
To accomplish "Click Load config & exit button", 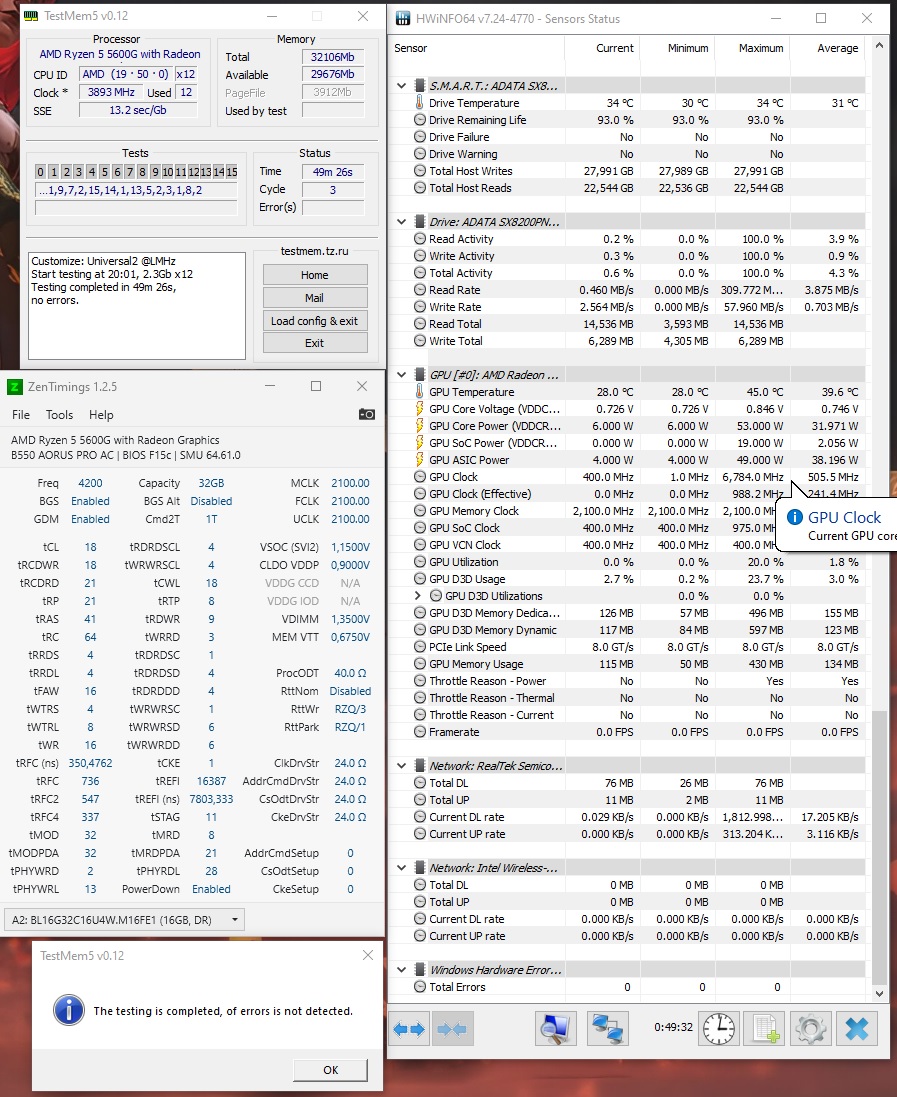I will pyautogui.click(x=315, y=321).
